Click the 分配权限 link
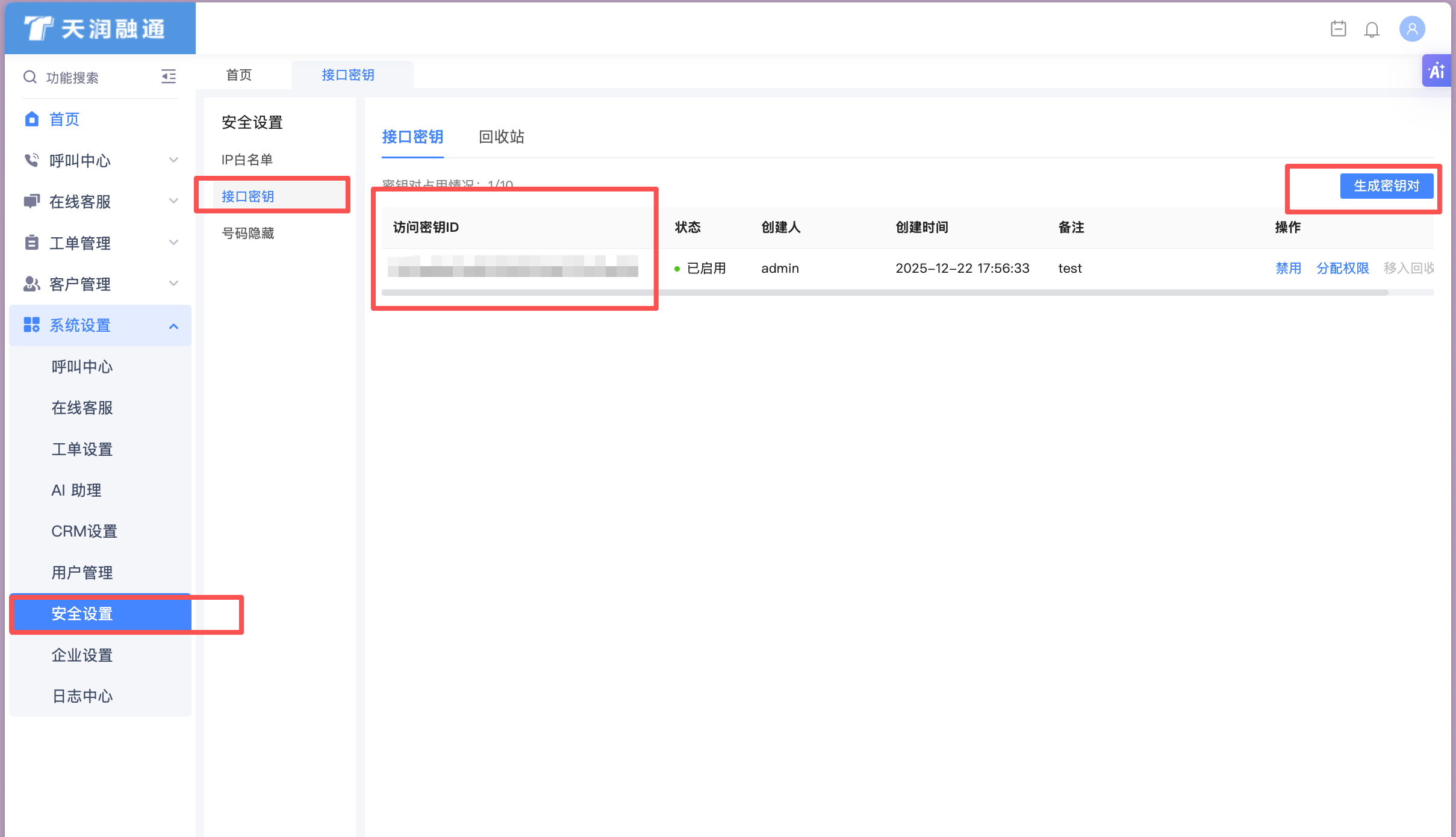 1342,269
